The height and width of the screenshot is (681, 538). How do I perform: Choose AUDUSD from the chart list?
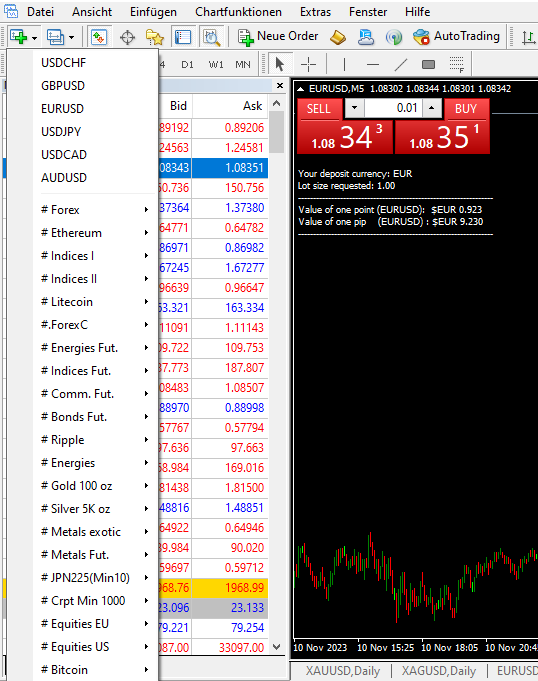click(x=83, y=178)
